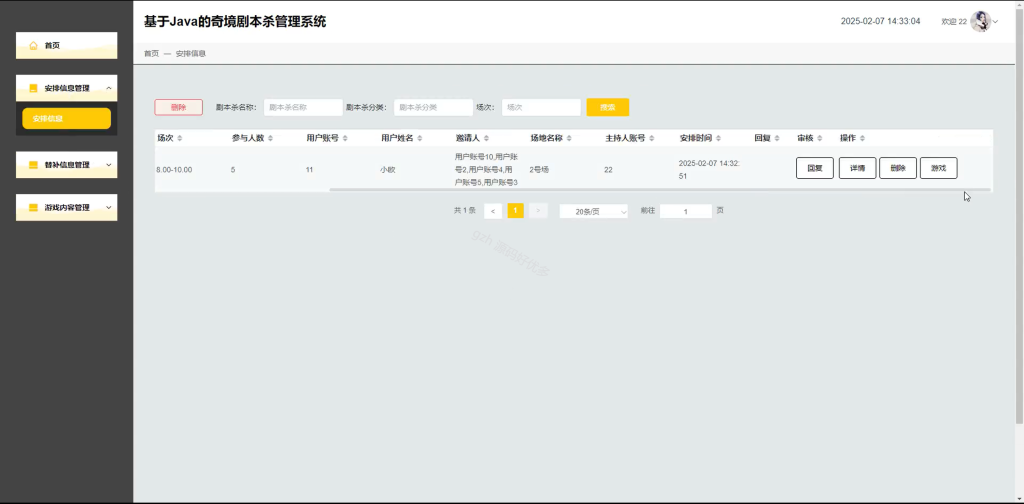This screenshot has width=1024, height=504.
Task: Select page 1 in pagination
Action: coord(516,211)
